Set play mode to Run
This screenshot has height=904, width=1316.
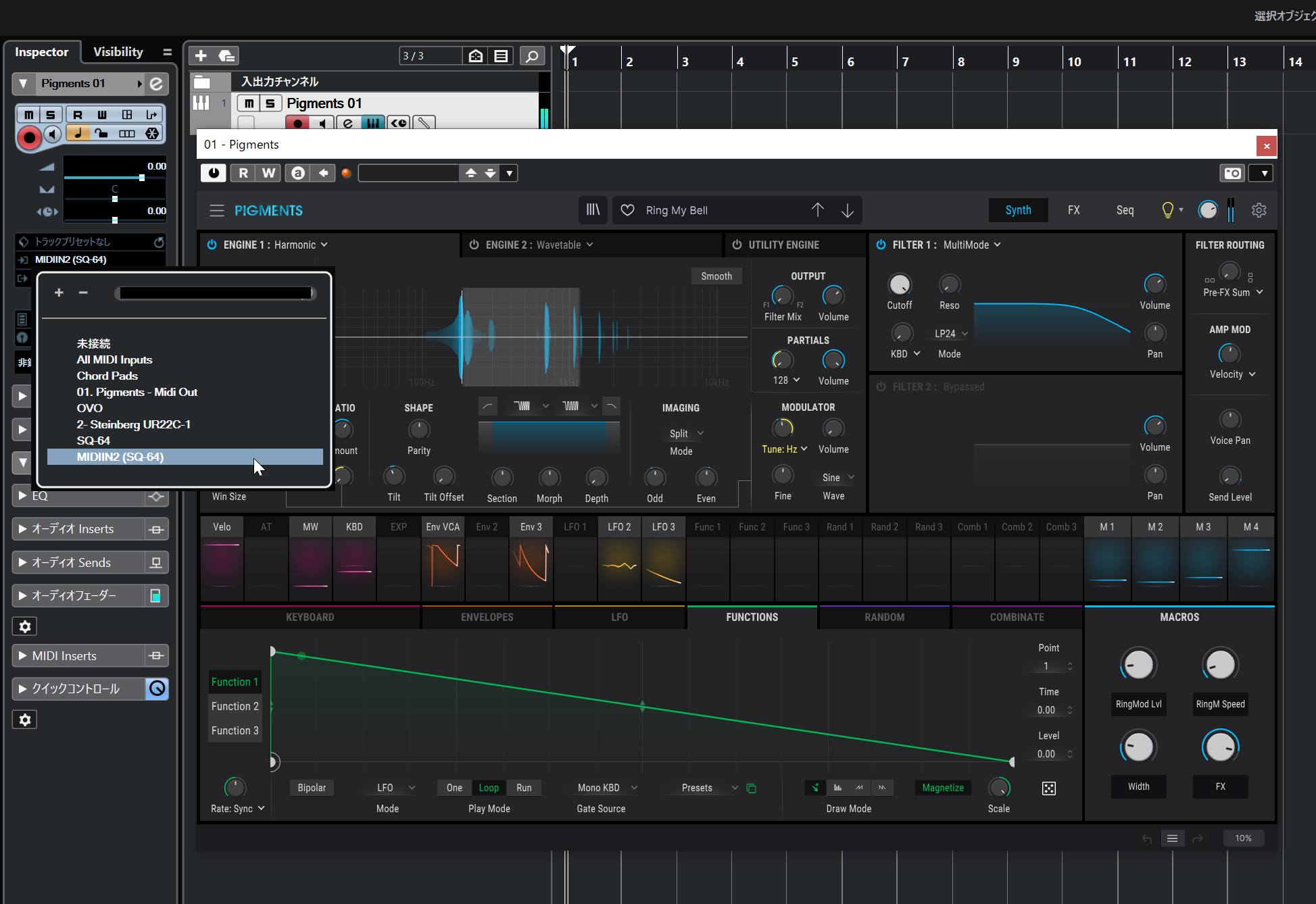[524, 788]
